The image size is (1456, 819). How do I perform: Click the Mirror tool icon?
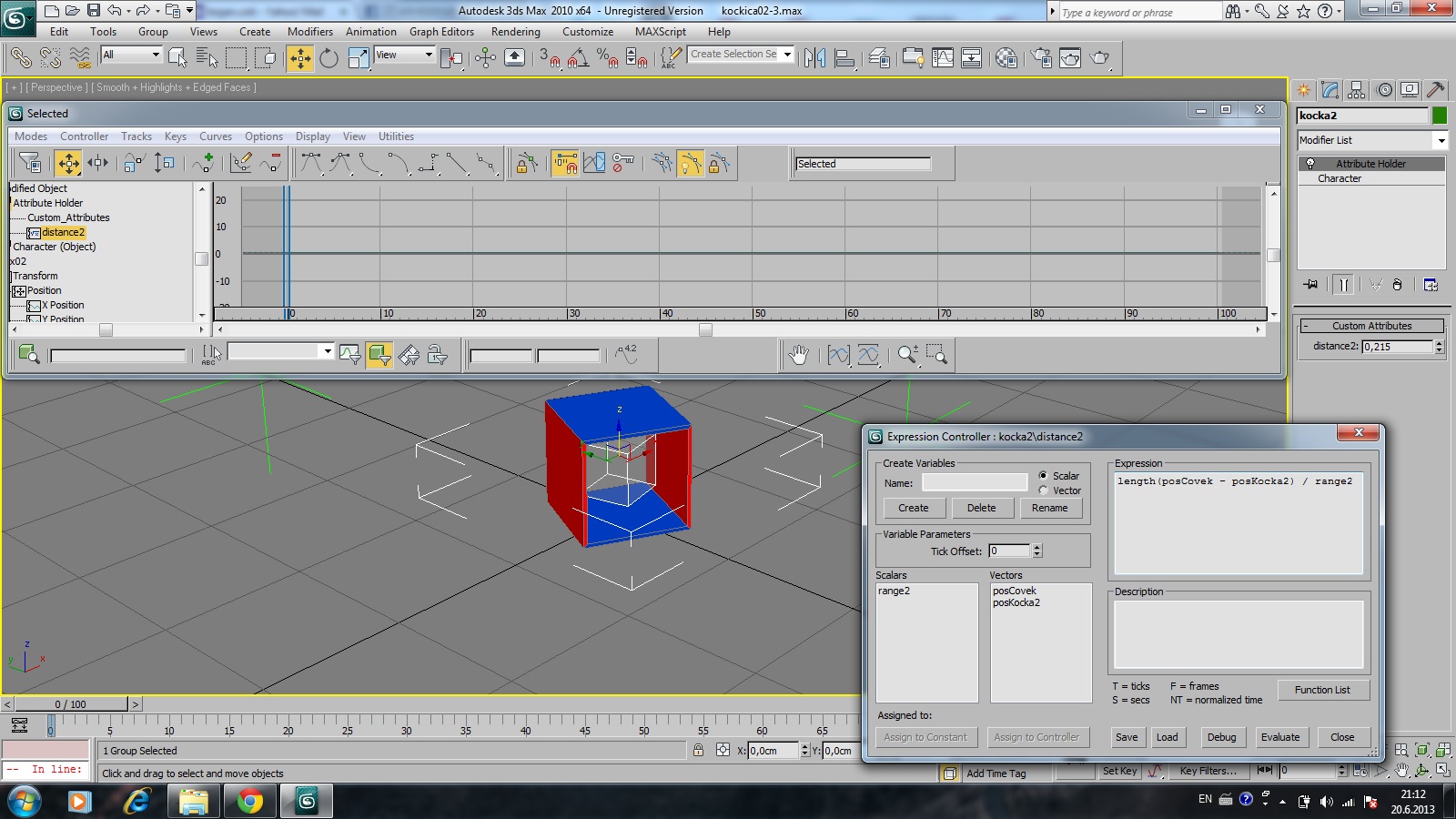click(814, 58)
